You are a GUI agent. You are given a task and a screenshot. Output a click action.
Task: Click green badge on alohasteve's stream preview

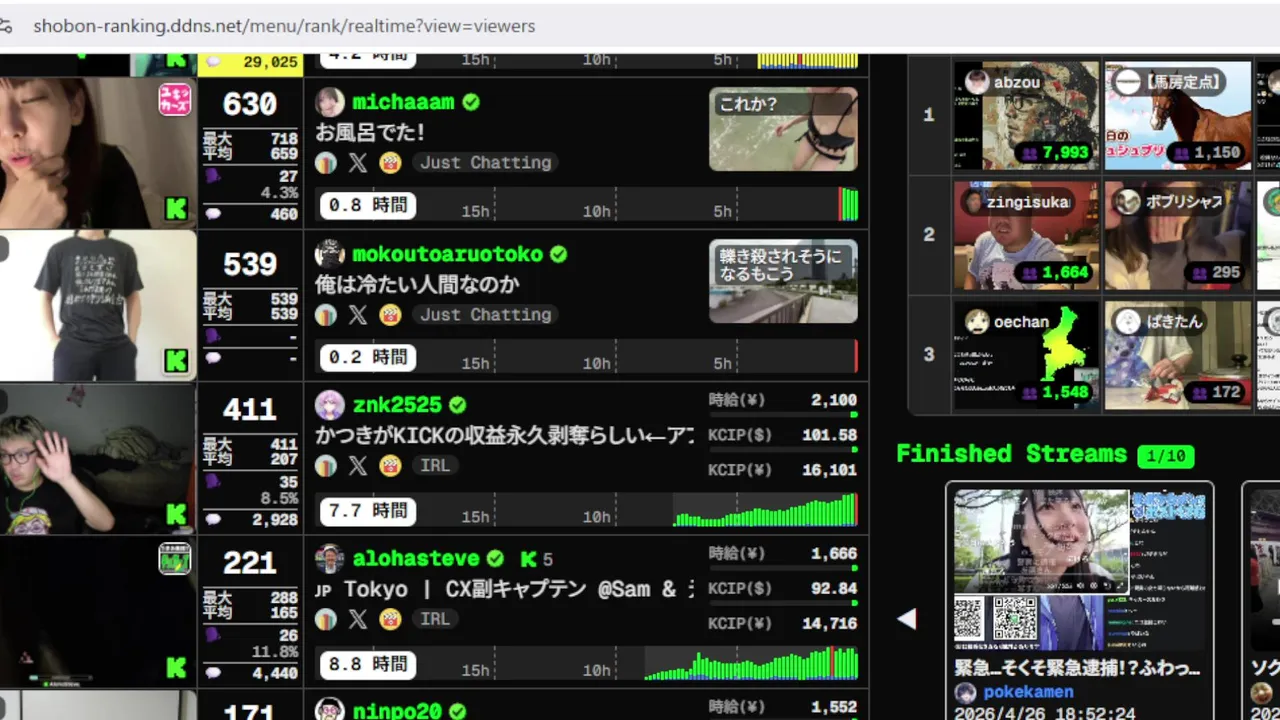(x=175, y=558)
